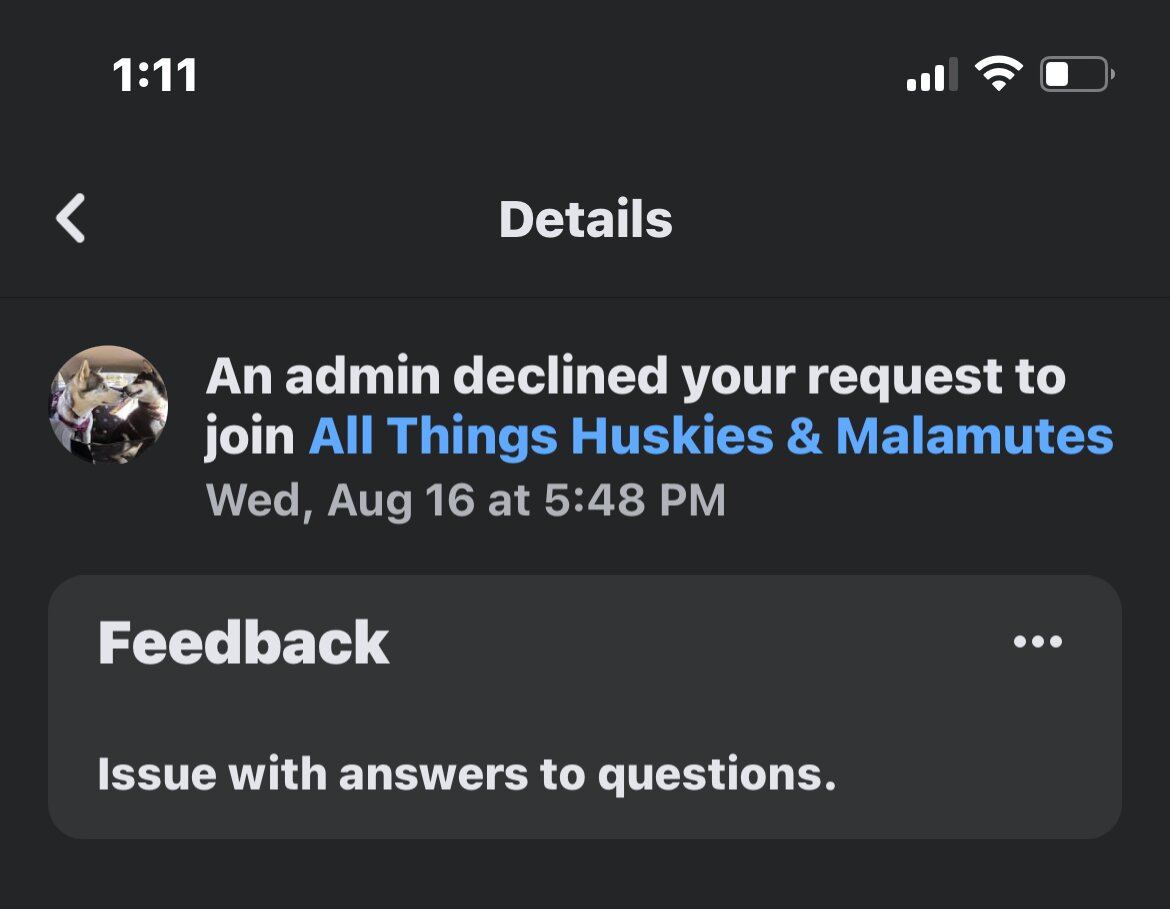This screenshot has height=909, width=1170.
Task: Tap the Feedback card heading
Action: [x=243, y=643]
